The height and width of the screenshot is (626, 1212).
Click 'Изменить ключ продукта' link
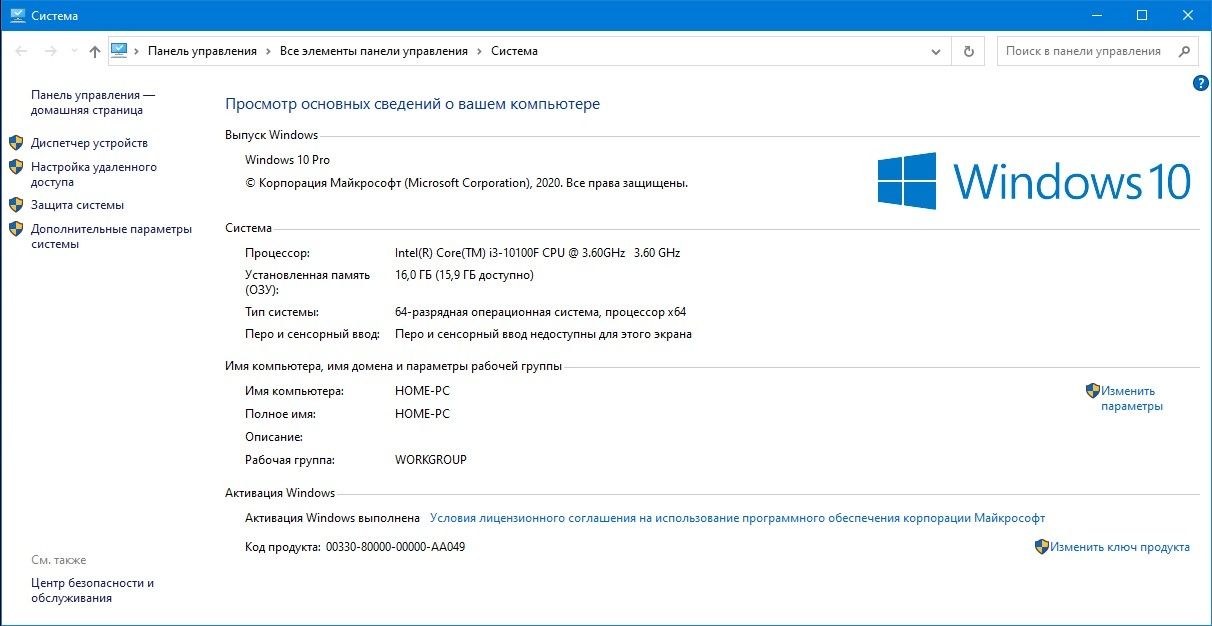(x=1120, y=547)
